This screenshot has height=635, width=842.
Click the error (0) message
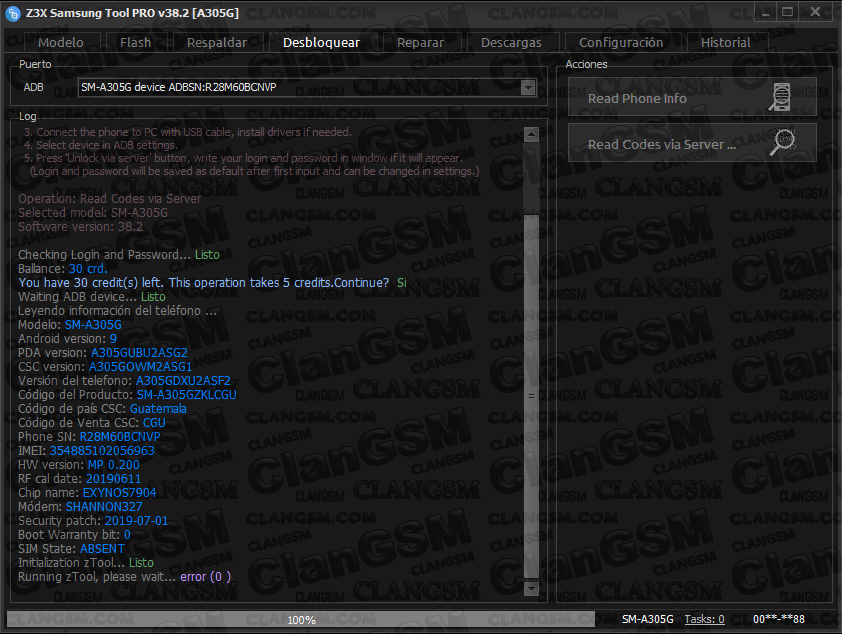coord(205,576)
